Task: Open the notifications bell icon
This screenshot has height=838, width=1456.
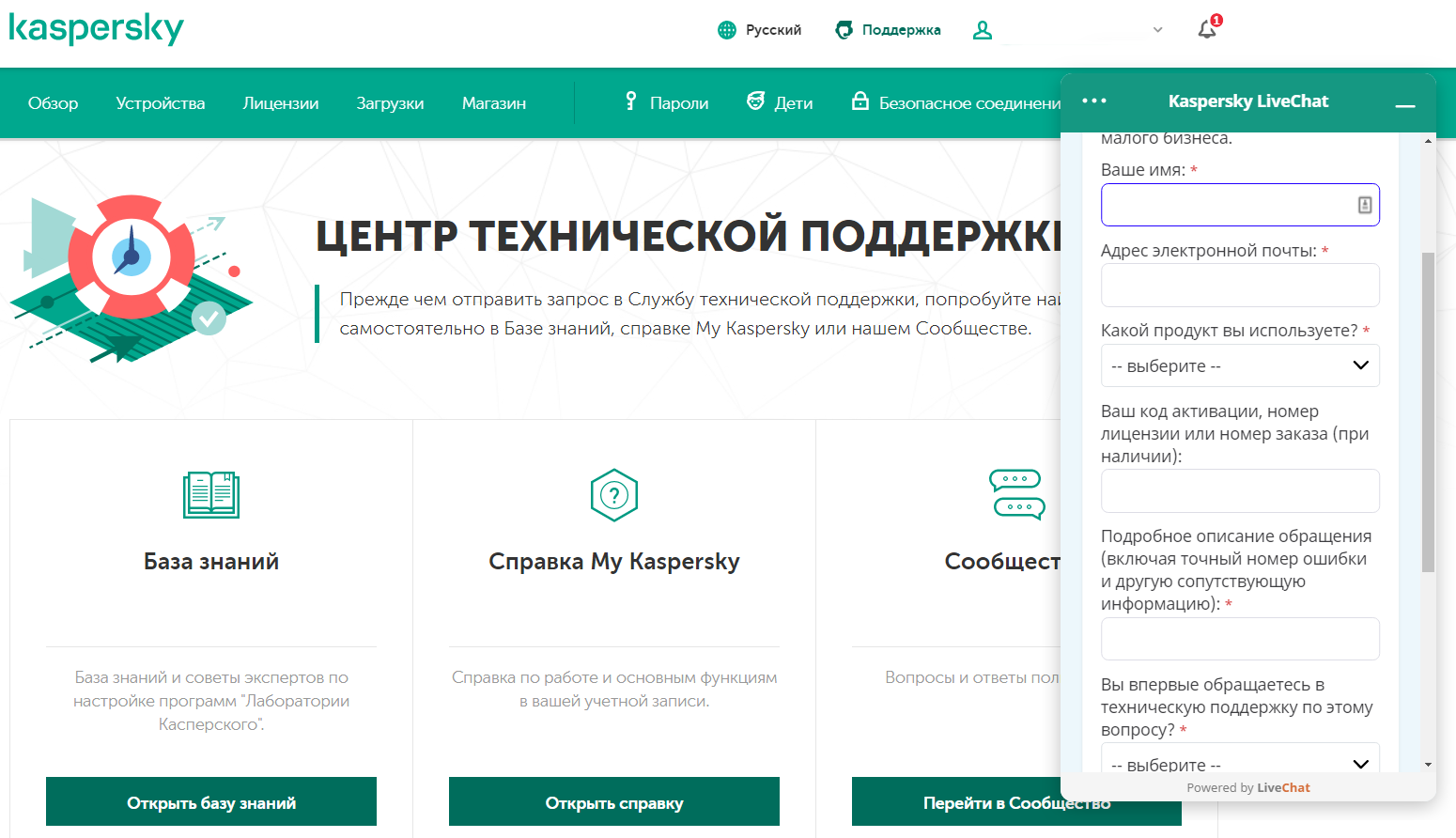Action: pos(1207,30)
